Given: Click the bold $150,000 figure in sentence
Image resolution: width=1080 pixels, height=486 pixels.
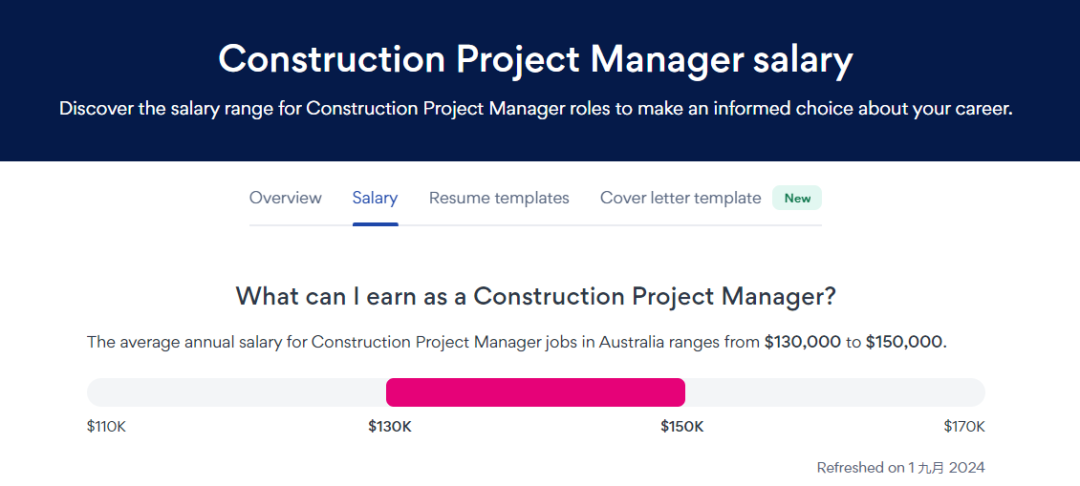Looking at the screenshot, I should 904,342.
